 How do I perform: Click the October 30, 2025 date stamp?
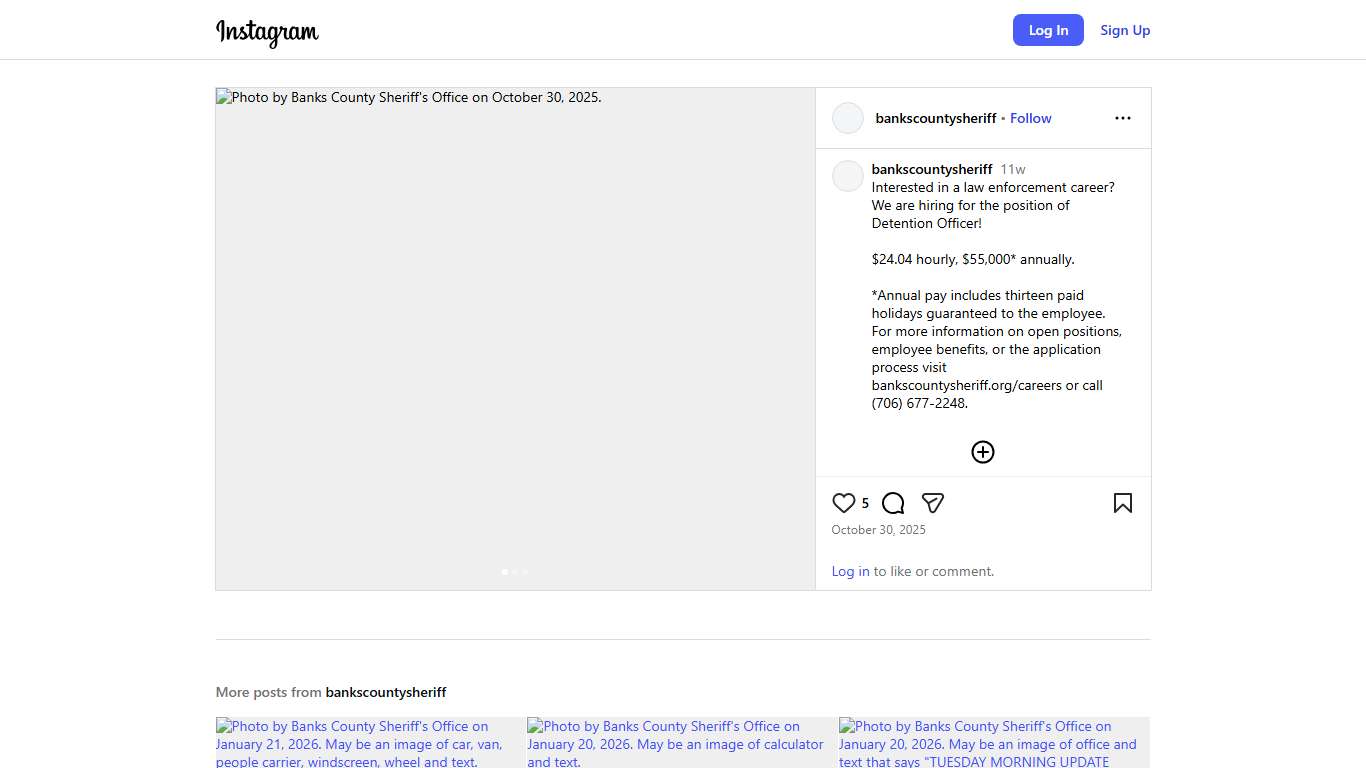(x=878, y=530)
